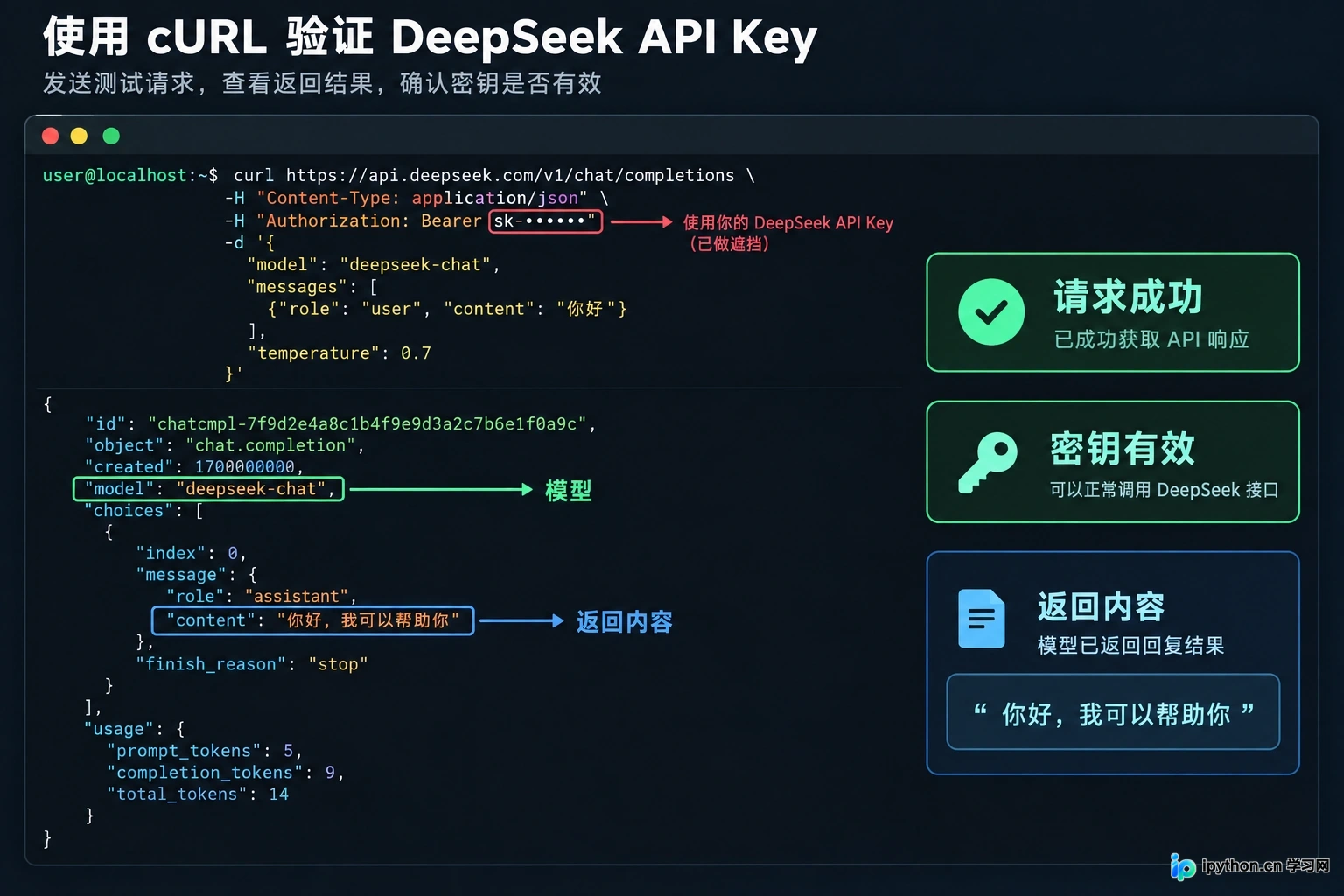The image size is (1344, 896).
Task: Click the "usage": { line
Action: pos(134,729)
